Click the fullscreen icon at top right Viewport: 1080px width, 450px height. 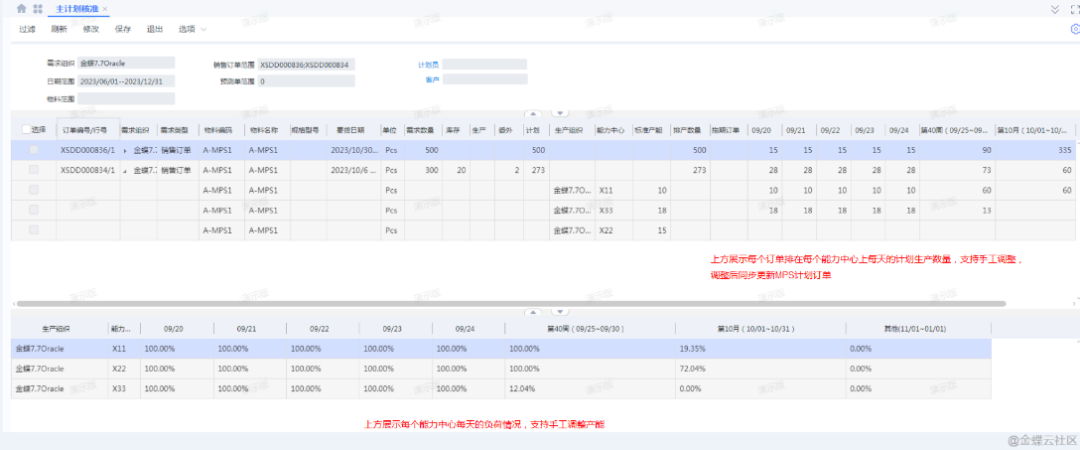coord(1074,9)
